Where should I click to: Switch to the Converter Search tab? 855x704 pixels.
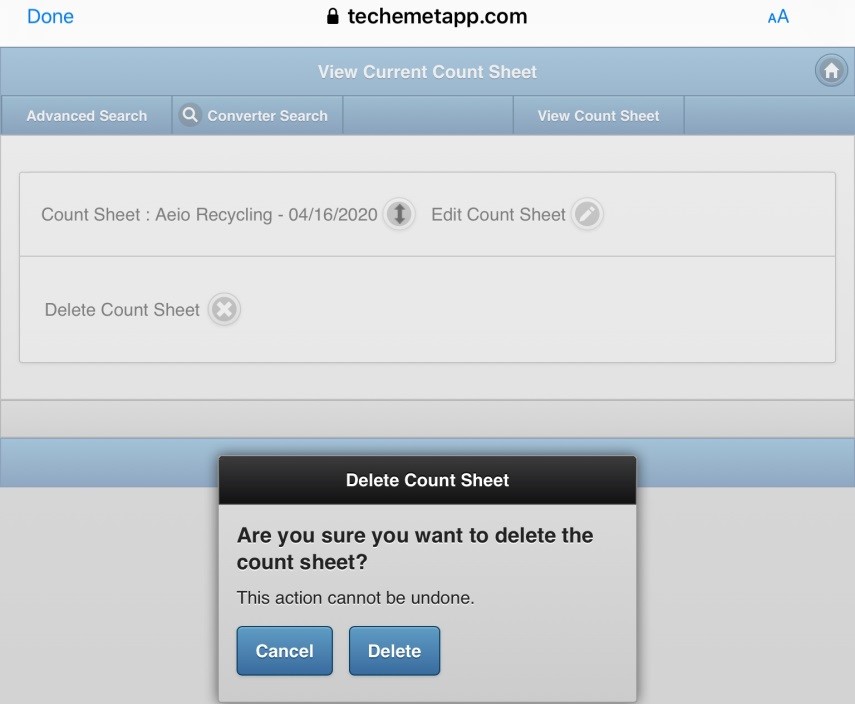tap(267, 116)
